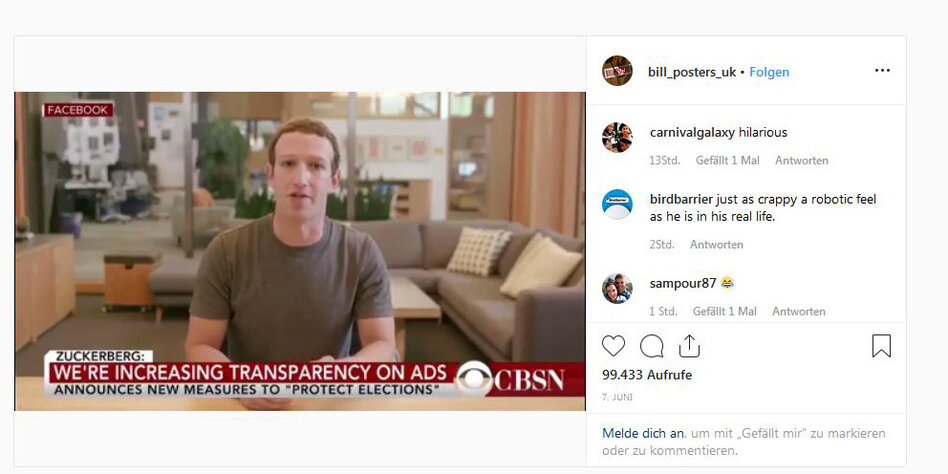Open the 99.433 Aufrufe view count
The image size is (948, 474).
coord(647,375)
